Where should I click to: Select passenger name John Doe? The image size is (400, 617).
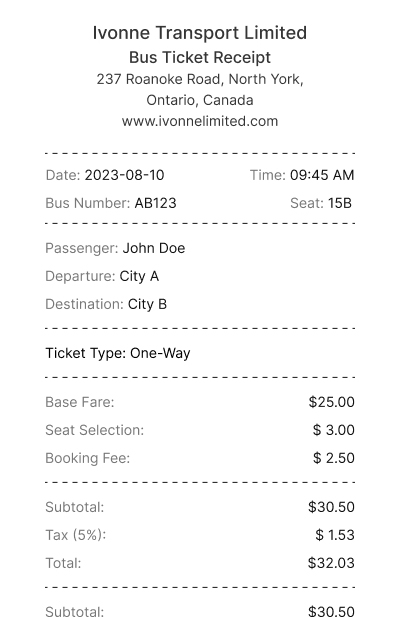point(154,248)
